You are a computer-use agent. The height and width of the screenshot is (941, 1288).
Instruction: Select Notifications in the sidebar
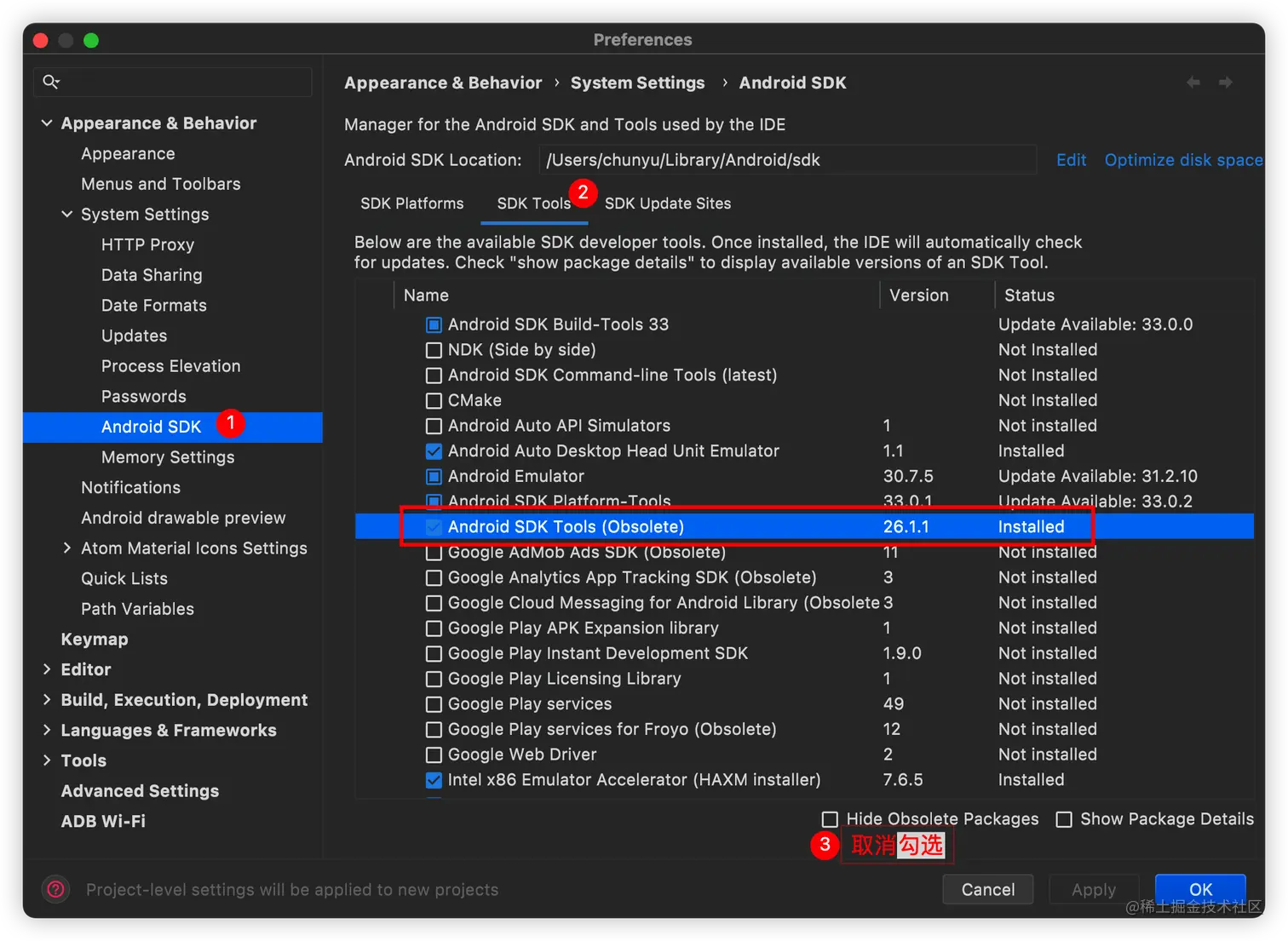(x=131, y=488)
